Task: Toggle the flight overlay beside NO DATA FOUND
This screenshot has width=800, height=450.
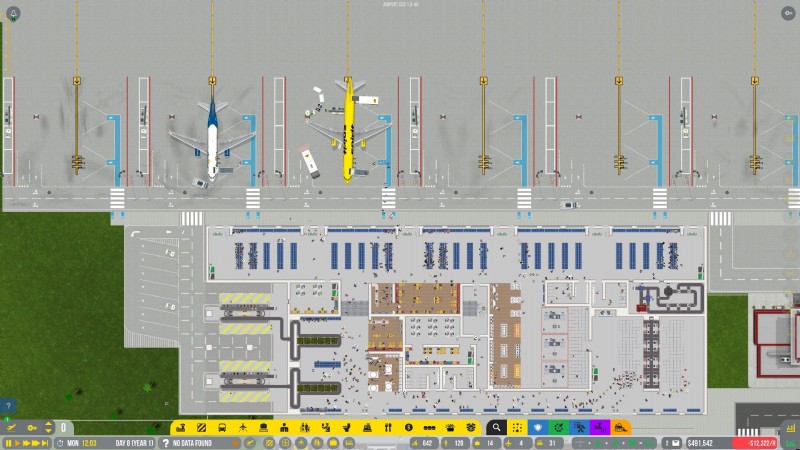Action: [x=249, y=443]
